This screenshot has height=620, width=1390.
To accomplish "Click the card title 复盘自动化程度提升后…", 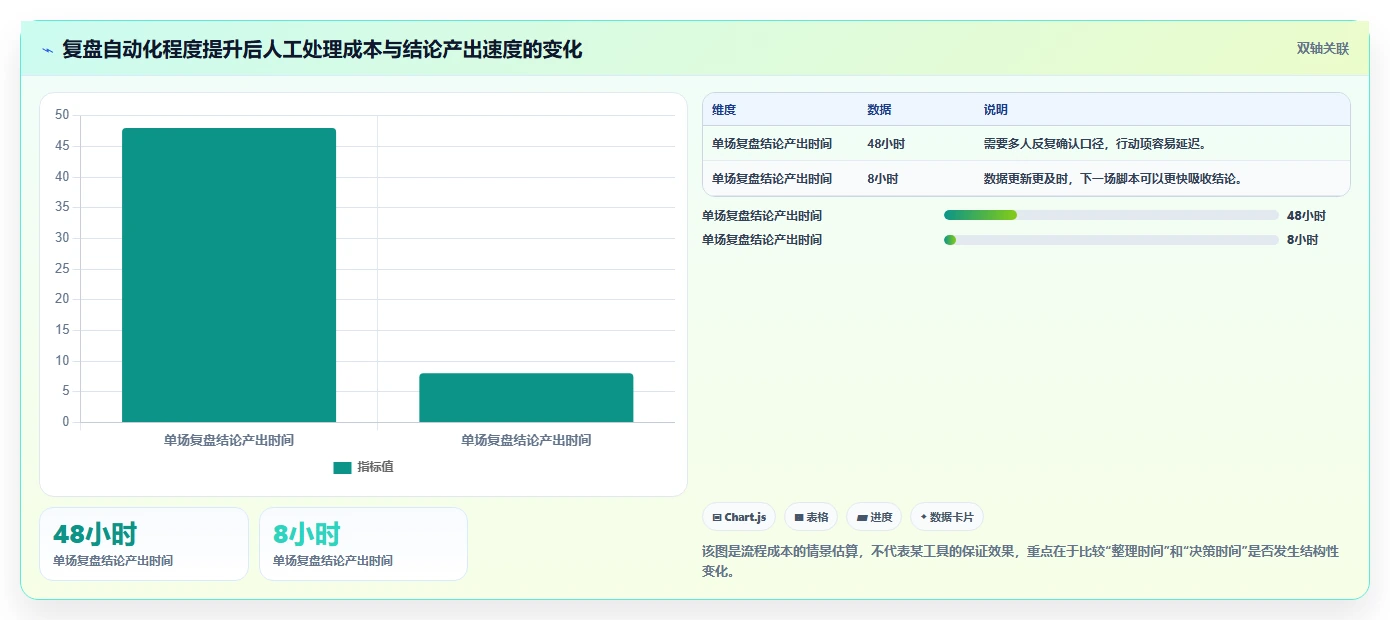I will coord(322,49).
